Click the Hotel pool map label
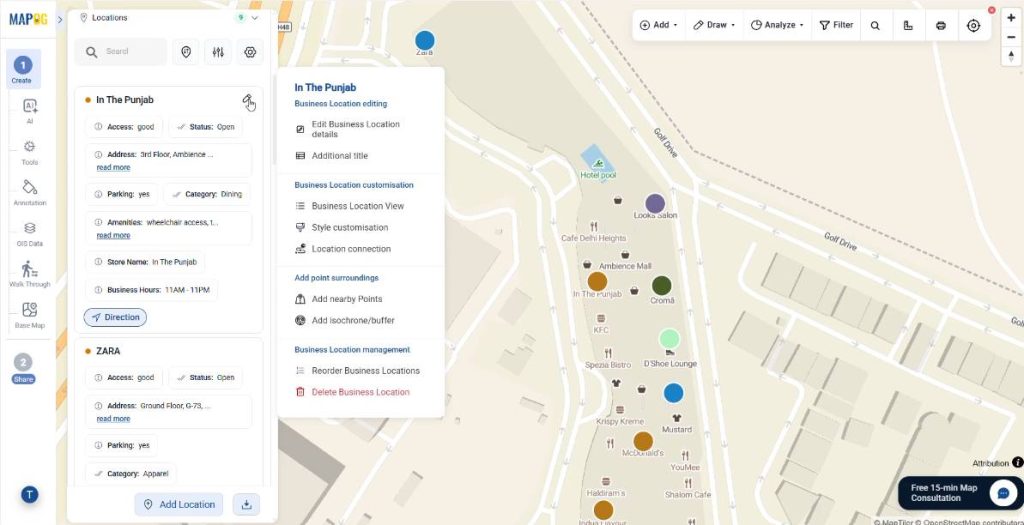This screenshot has width=1024, height=525. coord(598,175)
